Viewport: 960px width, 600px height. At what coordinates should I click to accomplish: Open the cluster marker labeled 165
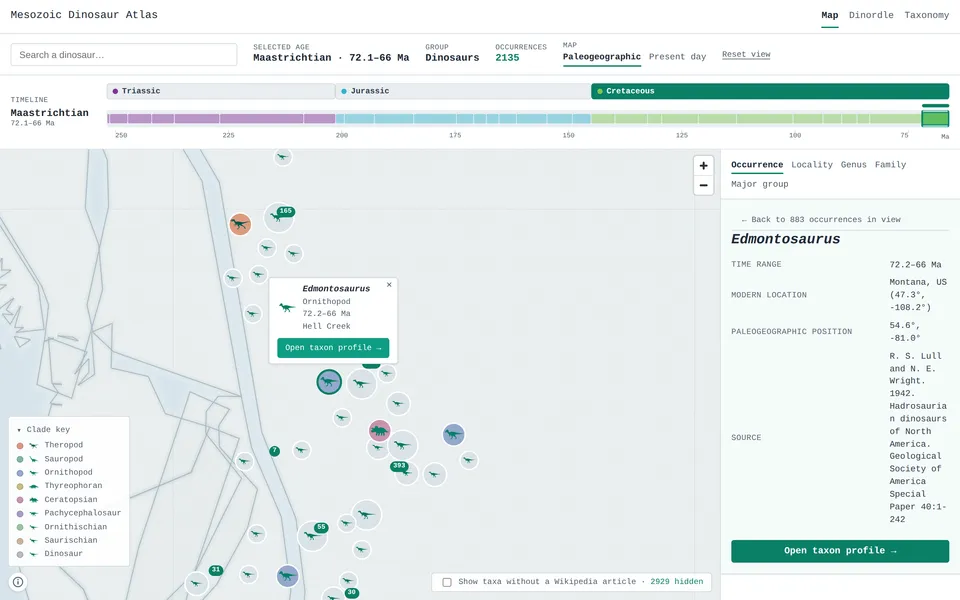click(279, 217)
